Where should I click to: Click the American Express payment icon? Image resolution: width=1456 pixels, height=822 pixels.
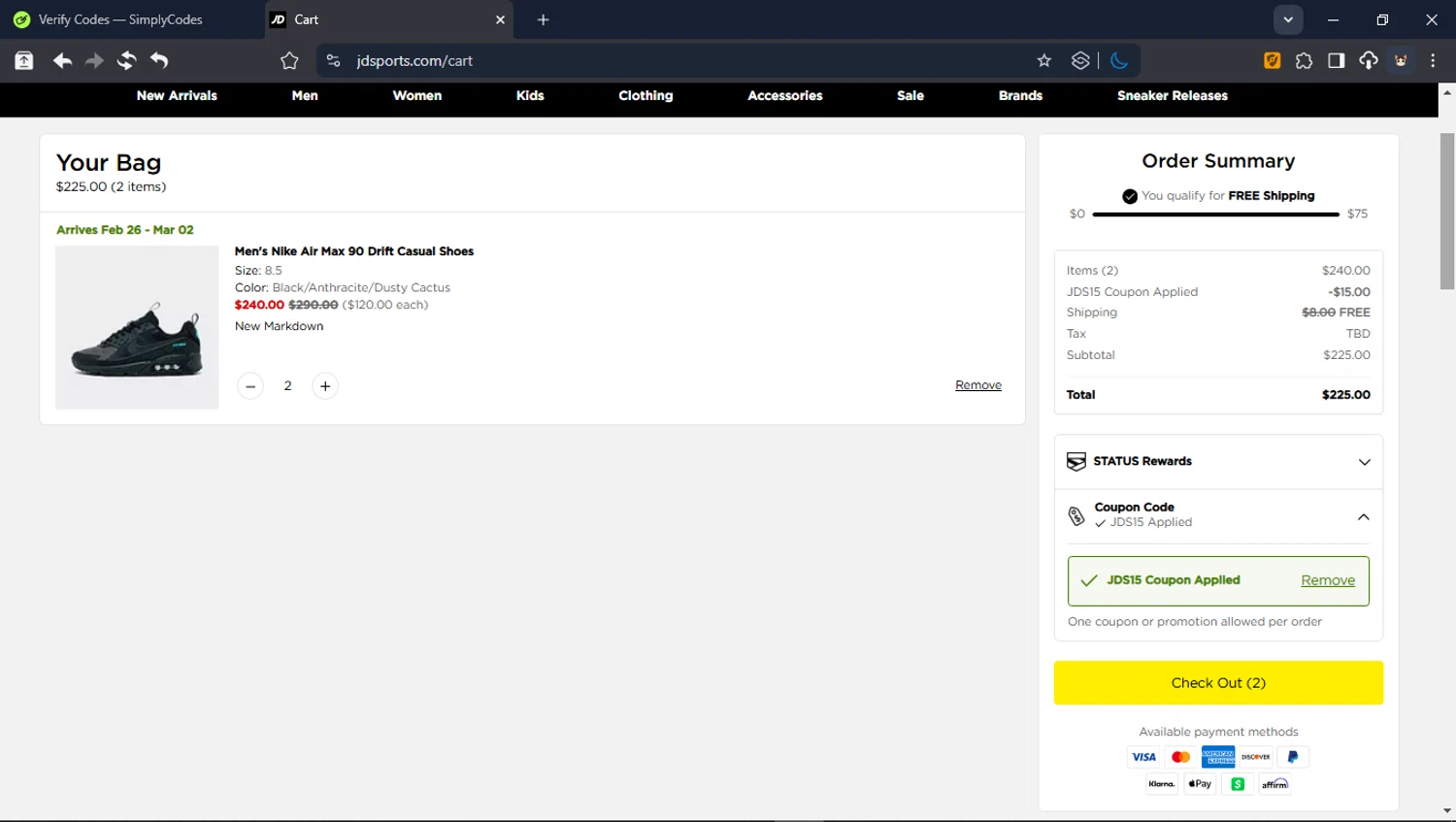click(1218, 757)
